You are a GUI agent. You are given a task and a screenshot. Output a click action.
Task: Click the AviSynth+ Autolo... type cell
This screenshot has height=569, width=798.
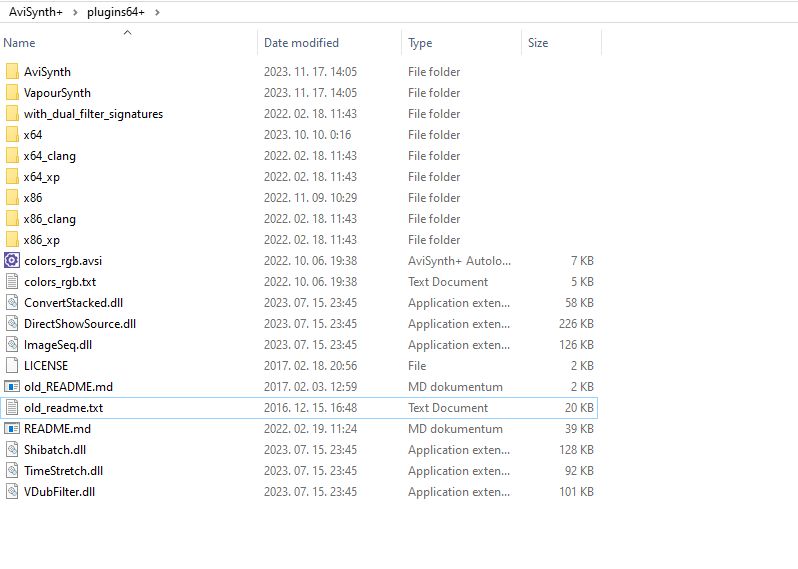[x=460, y=261]
